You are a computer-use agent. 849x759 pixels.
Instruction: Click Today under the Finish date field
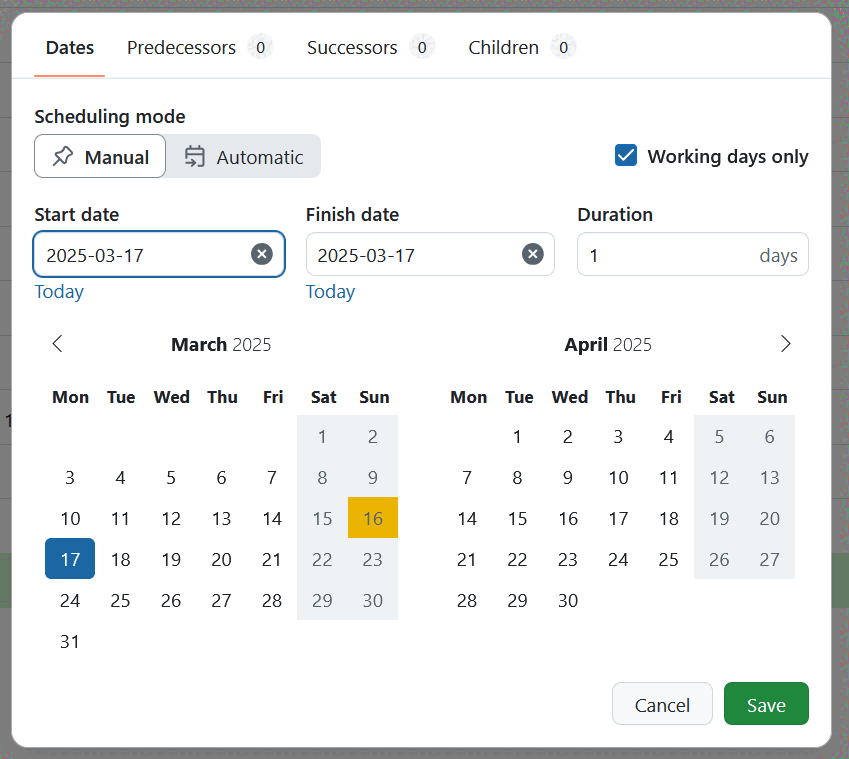[330, 291]
